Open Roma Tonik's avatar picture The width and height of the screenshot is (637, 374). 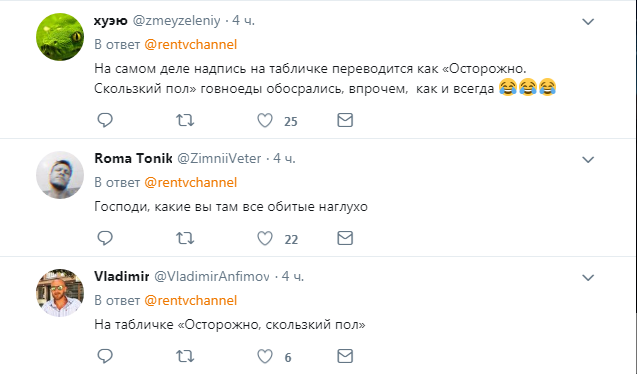pyautogui.click(x=60, y=175)
